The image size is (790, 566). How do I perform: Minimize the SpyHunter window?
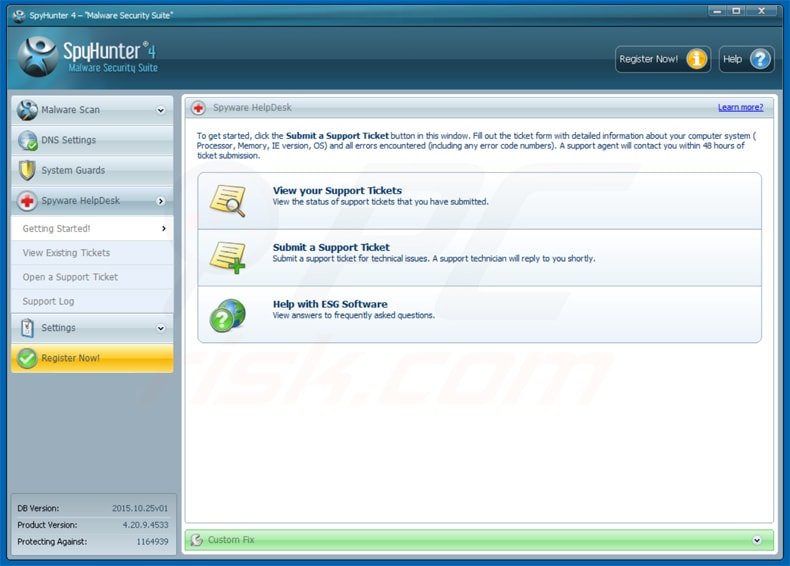point(716,11)
